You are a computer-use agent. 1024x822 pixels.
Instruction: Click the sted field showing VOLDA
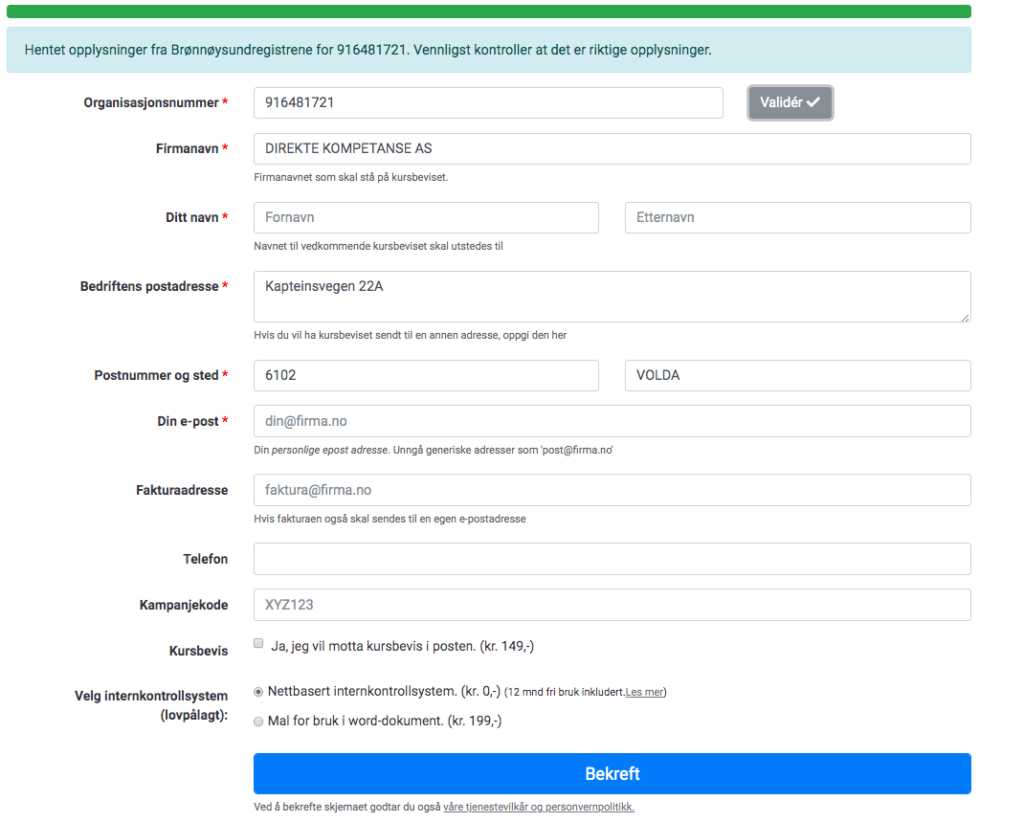[x=796, y=376]
